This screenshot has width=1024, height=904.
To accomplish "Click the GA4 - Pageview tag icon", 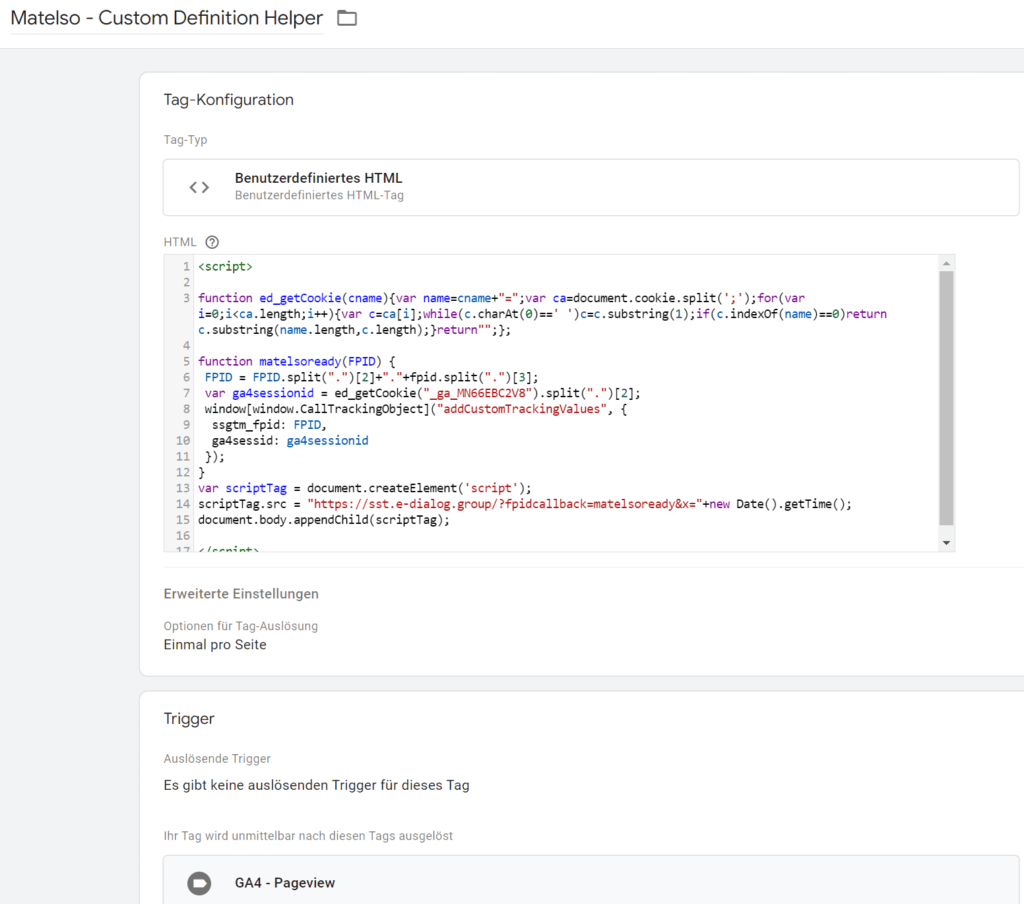I will click(199, 883).
